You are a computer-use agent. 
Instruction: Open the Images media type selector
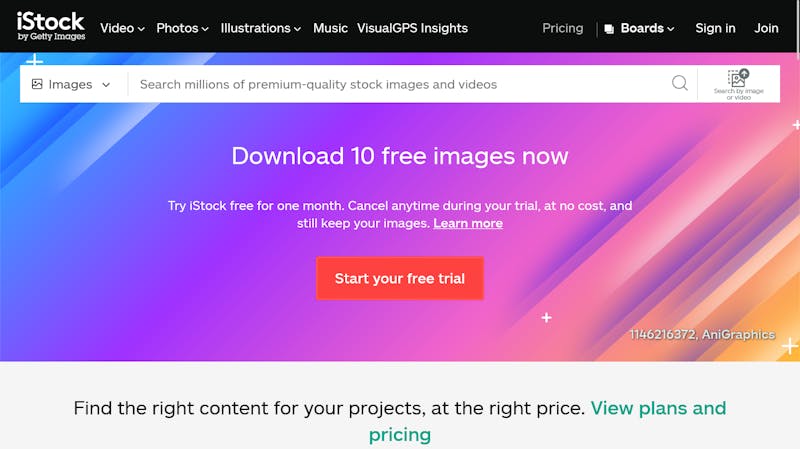[x=71, y=84]
